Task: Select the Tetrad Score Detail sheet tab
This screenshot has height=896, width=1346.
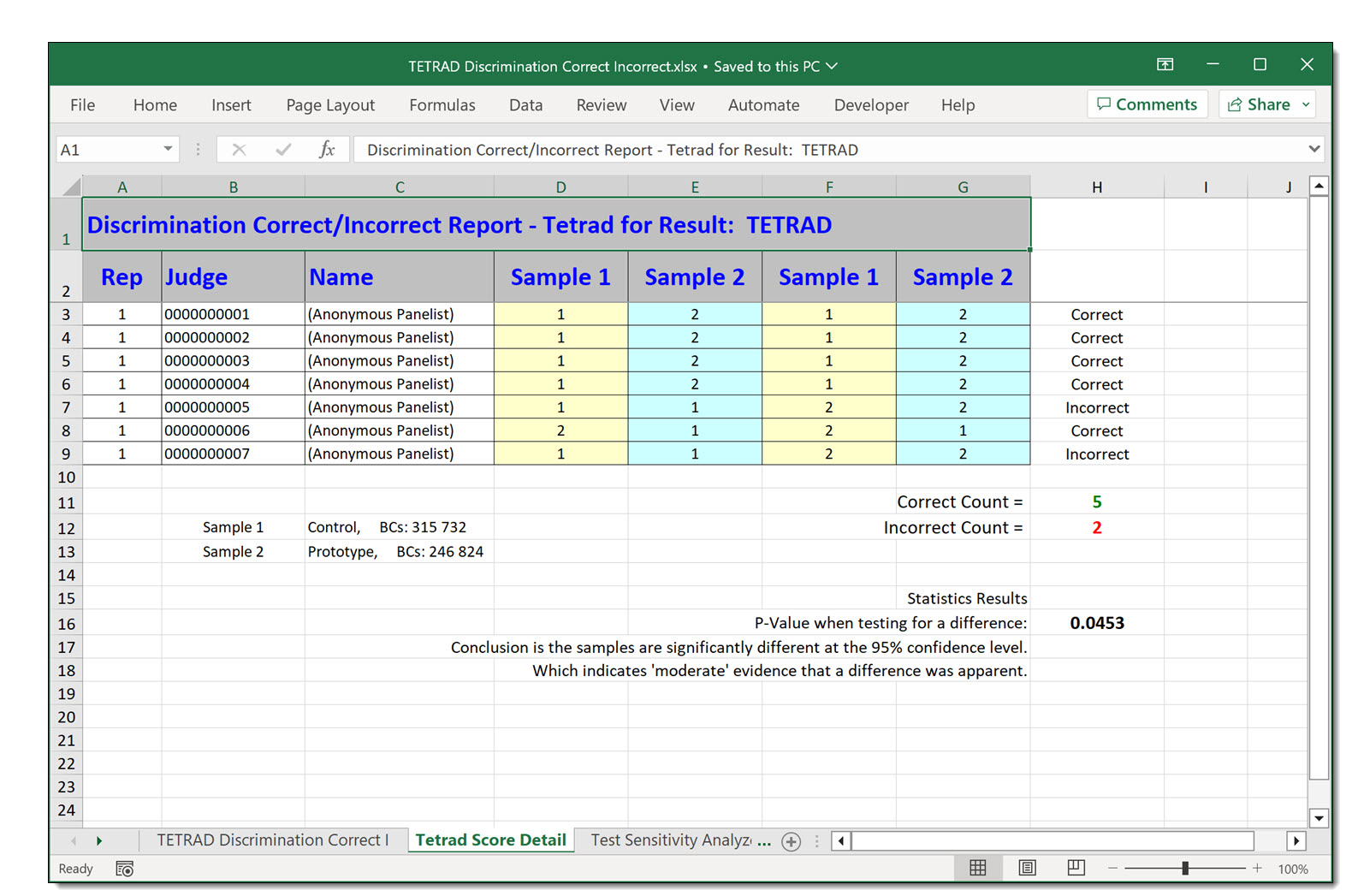Action: [490, 840]
